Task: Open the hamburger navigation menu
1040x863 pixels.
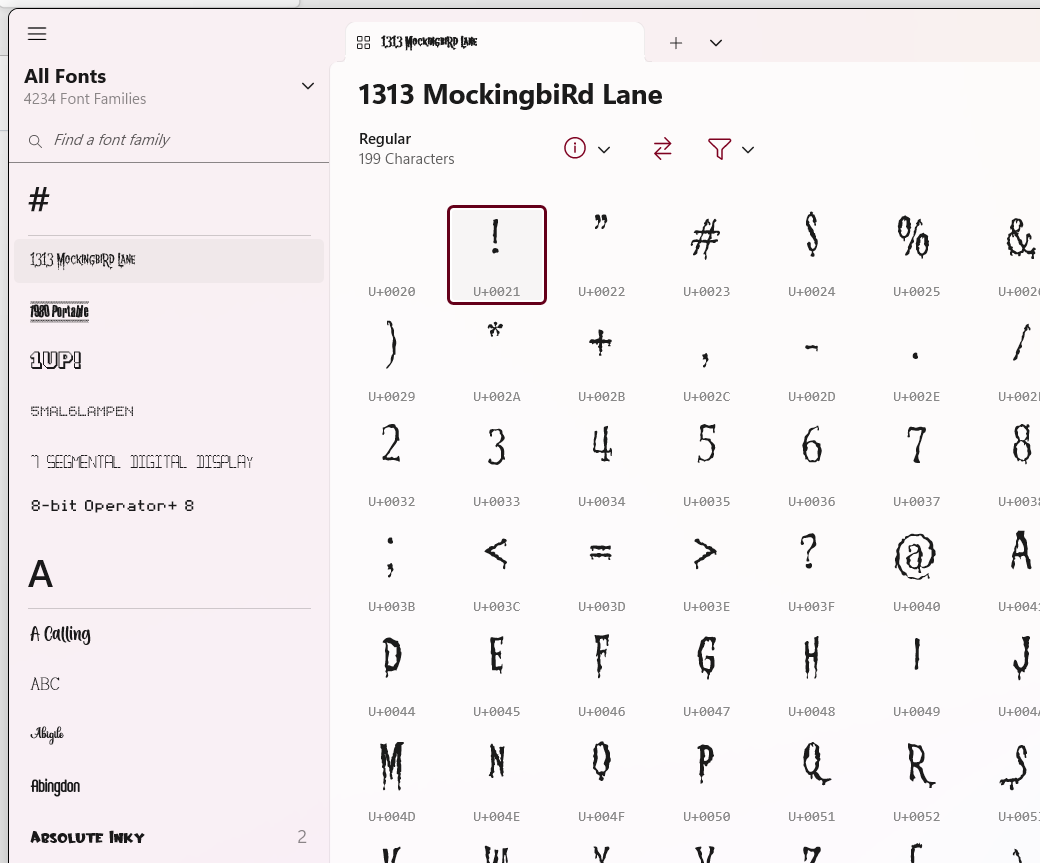Action: pyautogui.click(x=37, y=34)
